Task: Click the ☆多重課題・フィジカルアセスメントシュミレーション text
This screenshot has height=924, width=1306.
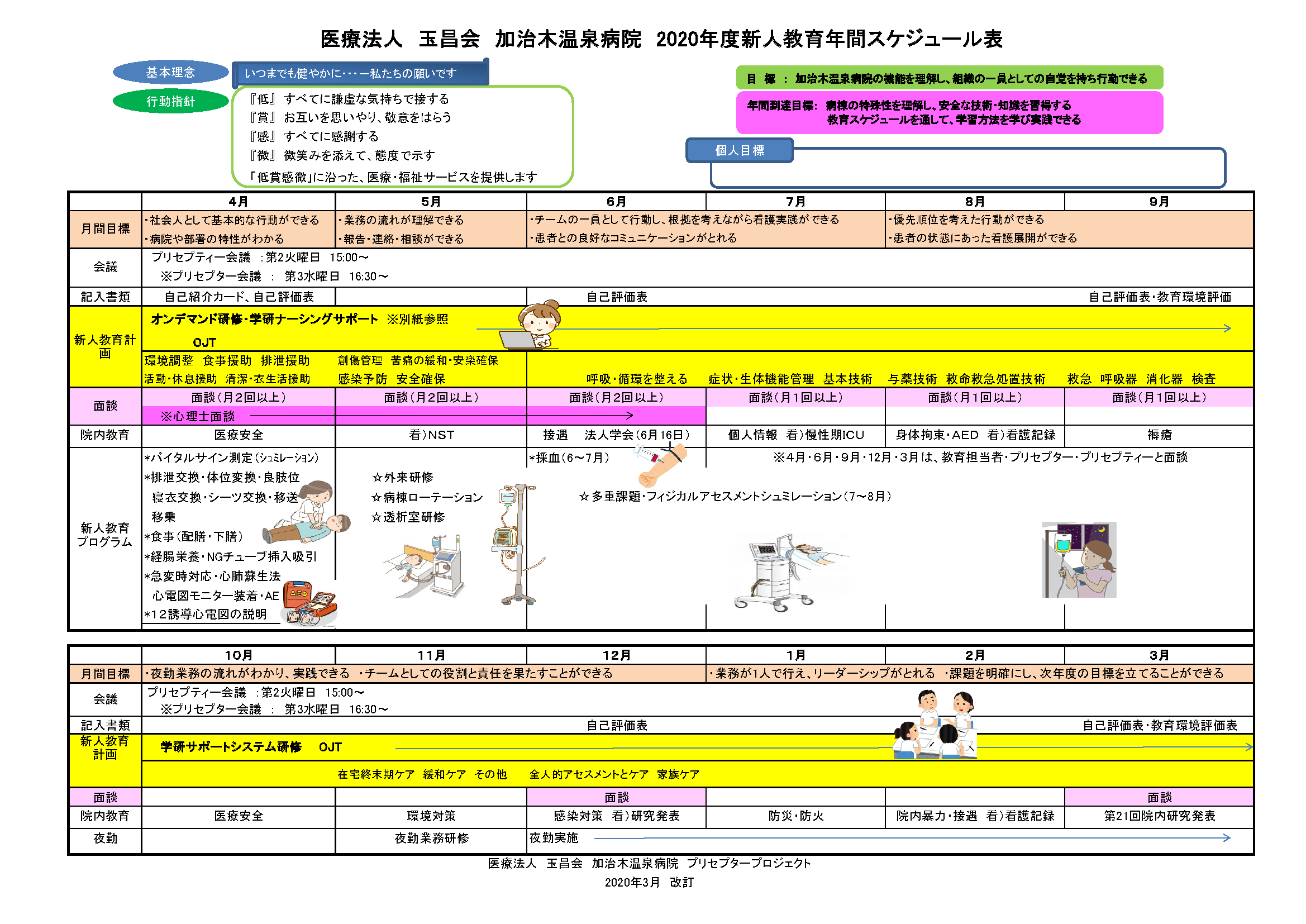Action: click(x=735, y=496)
